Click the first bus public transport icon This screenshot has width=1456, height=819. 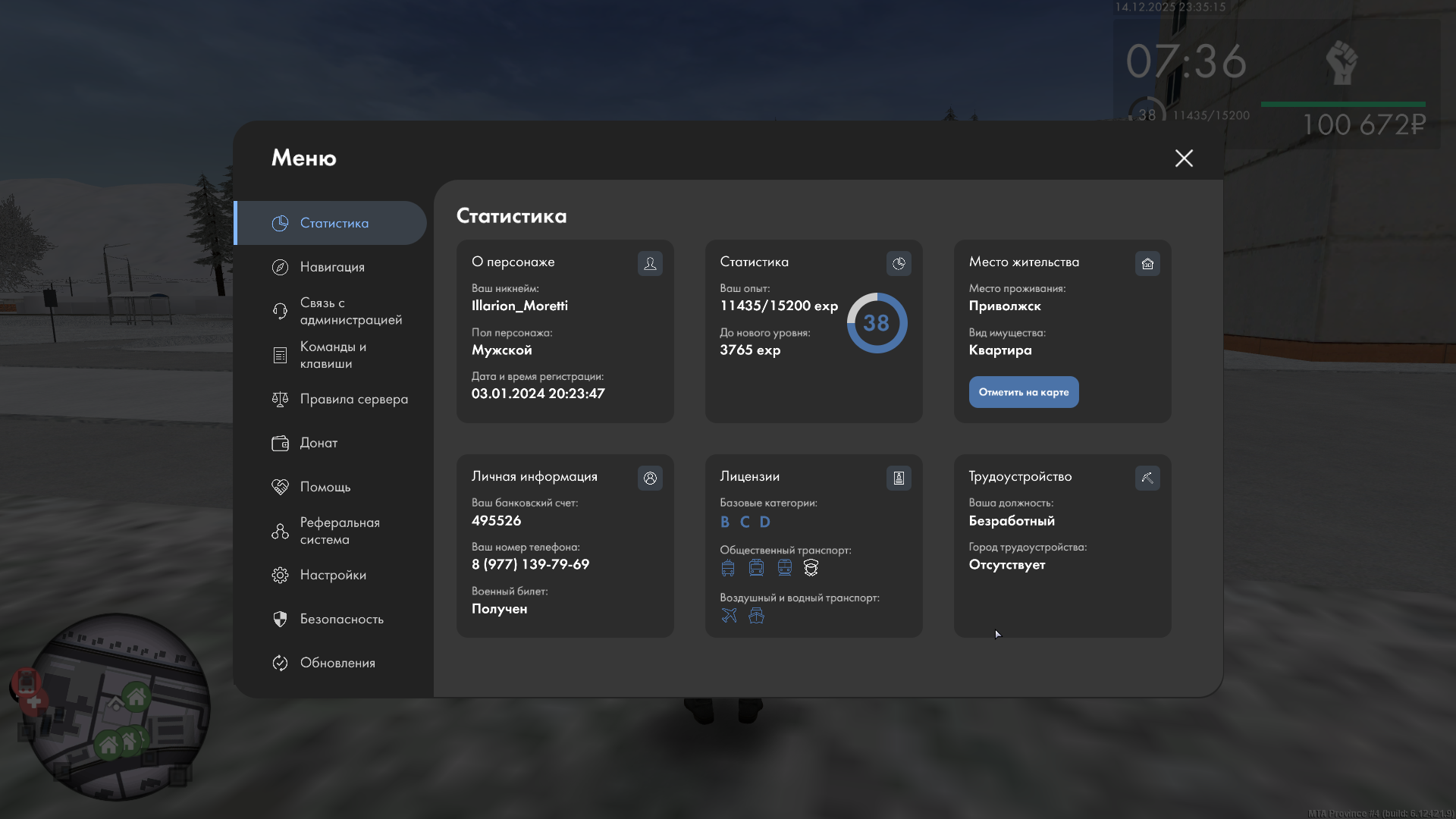(x=728, y=568)
